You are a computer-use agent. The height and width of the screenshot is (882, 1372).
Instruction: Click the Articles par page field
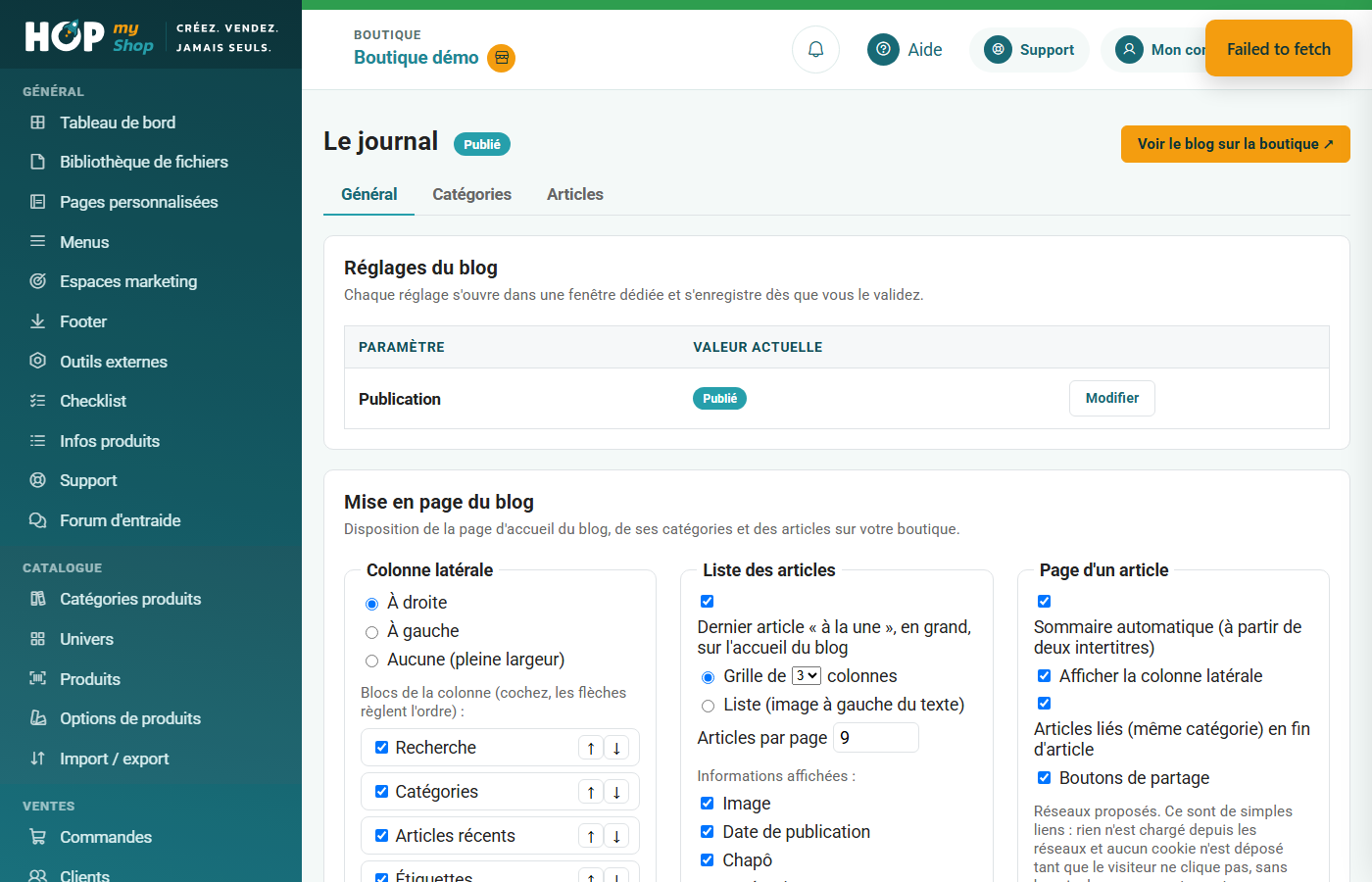[x=876, y=737]
